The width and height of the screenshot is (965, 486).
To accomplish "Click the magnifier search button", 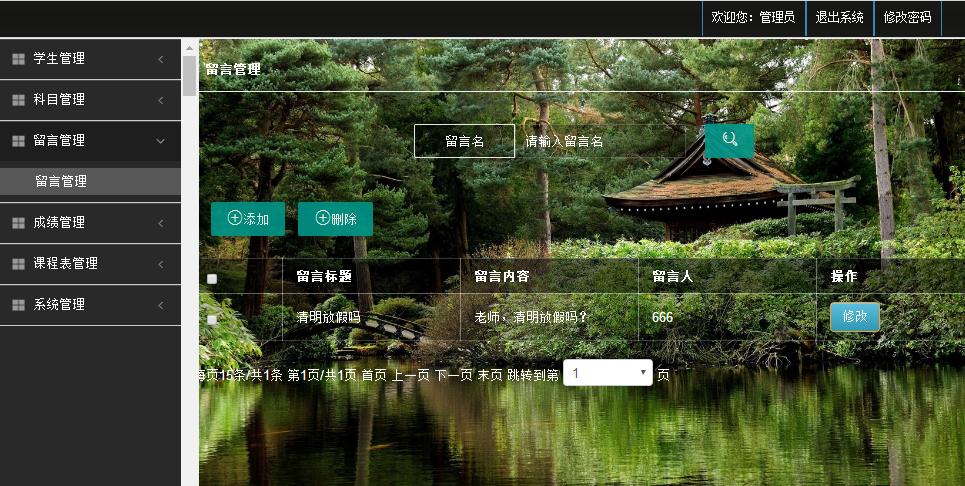I will (x=730, y=141).
